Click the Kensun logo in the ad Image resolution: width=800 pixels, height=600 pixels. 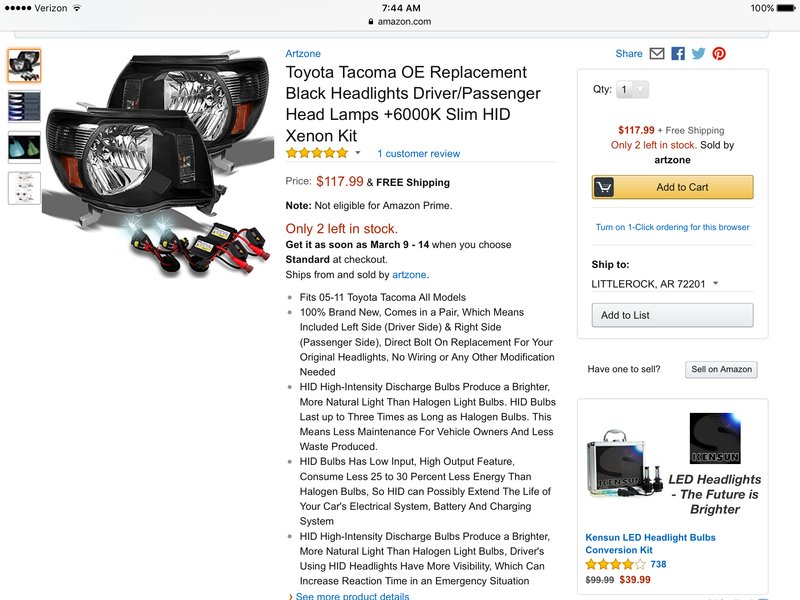(x=715, y=438)
